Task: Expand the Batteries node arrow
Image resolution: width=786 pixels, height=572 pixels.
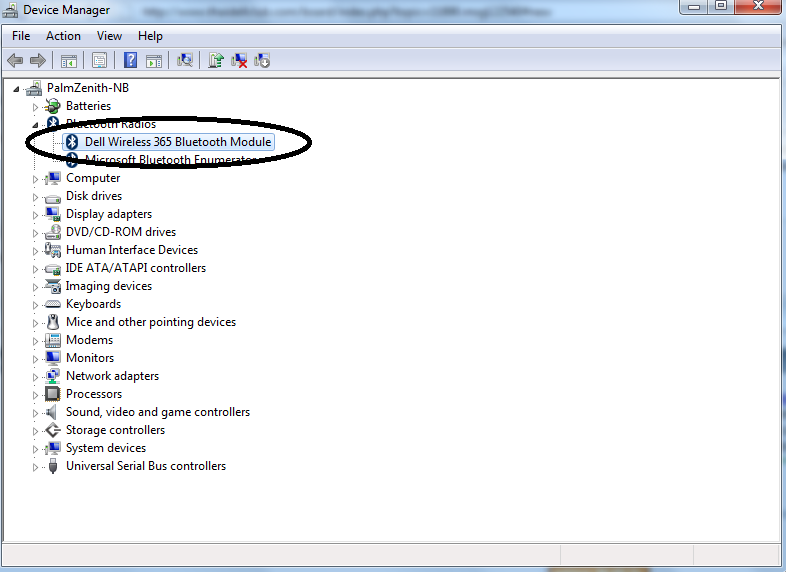Action: [x=35, y=107]
